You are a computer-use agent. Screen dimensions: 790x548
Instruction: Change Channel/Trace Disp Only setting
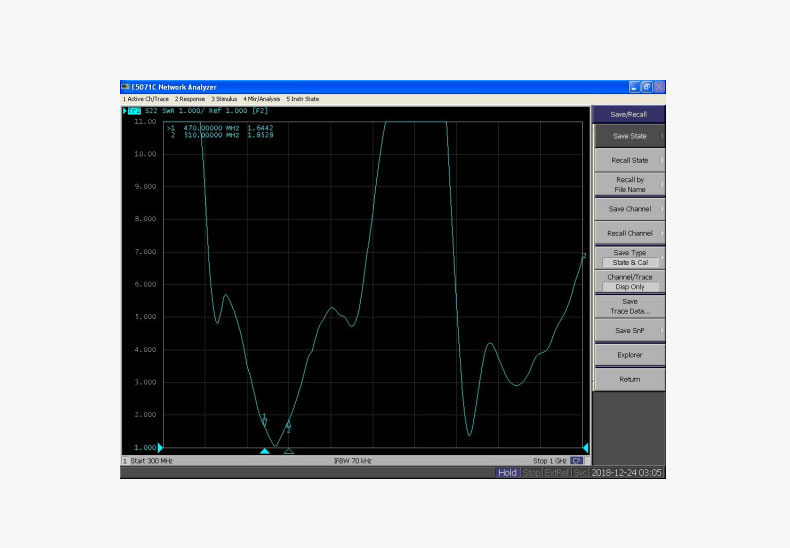tap(630, 282)
